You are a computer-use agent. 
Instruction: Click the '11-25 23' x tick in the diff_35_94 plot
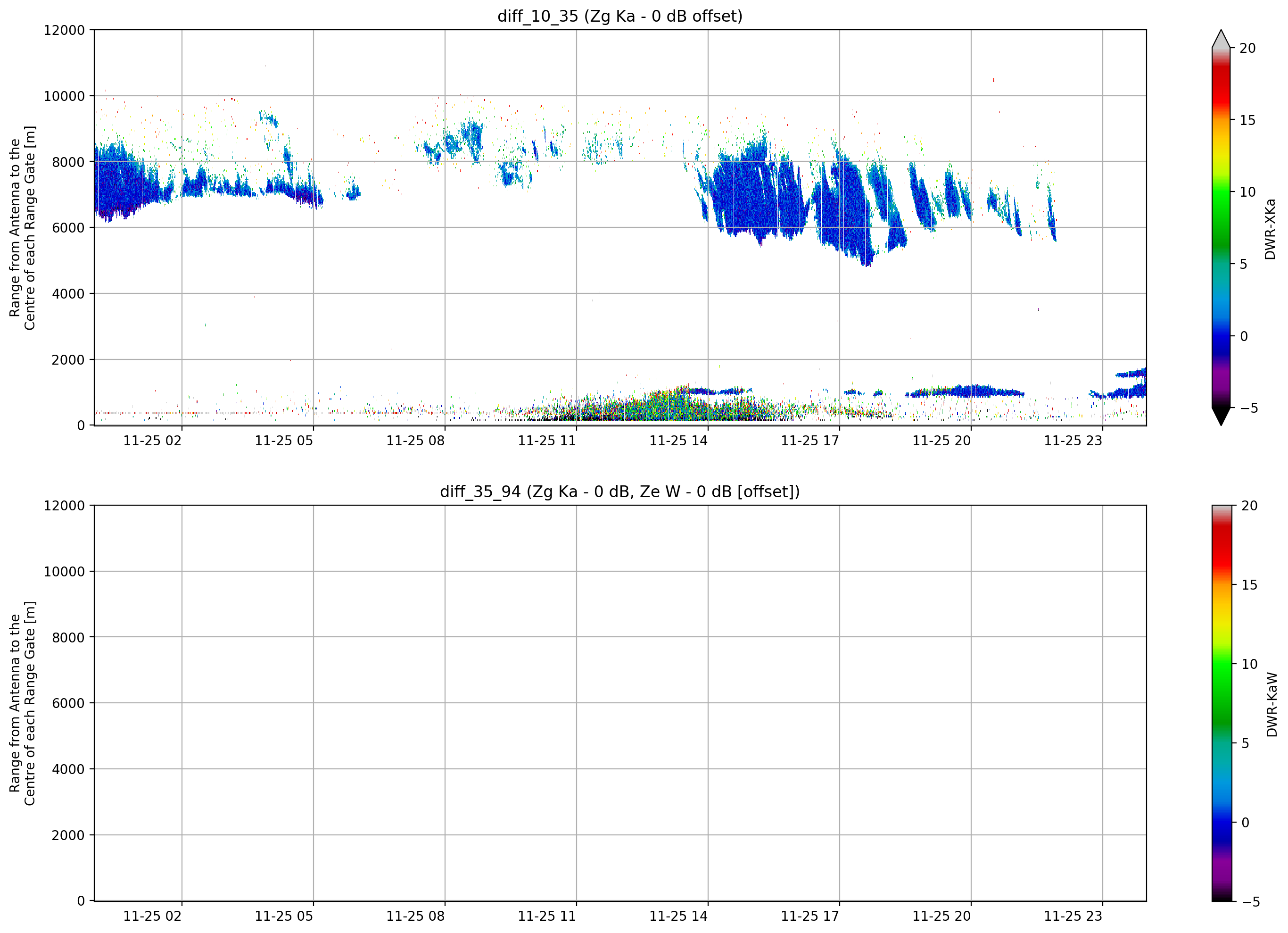pos(1073,916)
